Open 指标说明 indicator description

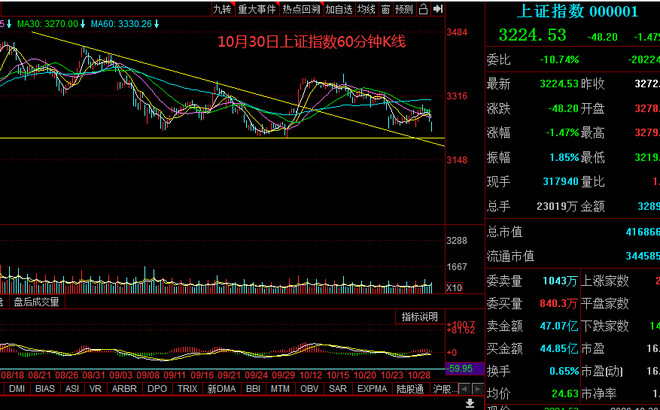(x=419, y=317)
